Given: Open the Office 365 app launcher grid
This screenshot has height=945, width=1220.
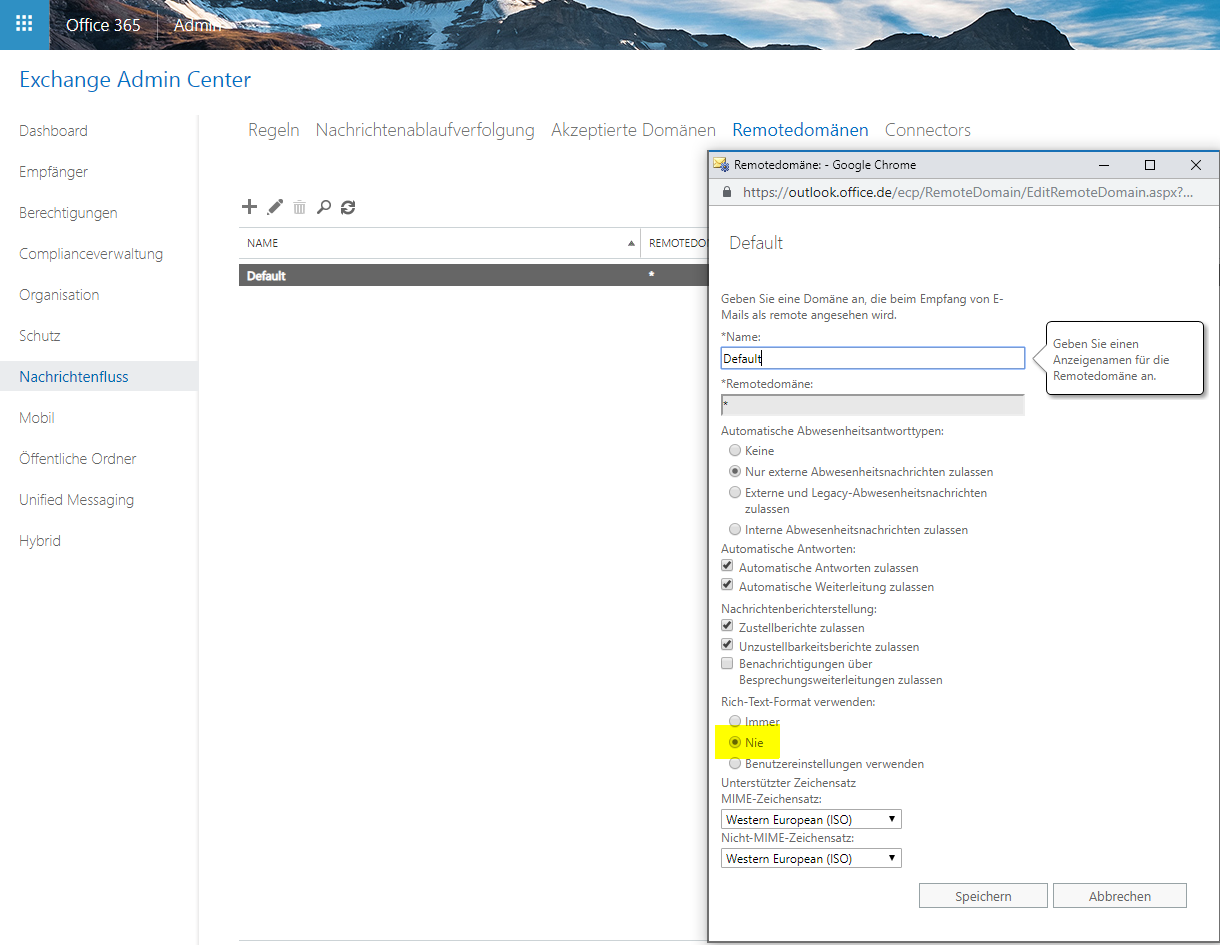Looking at the screenshot, I should click(24, 24).
